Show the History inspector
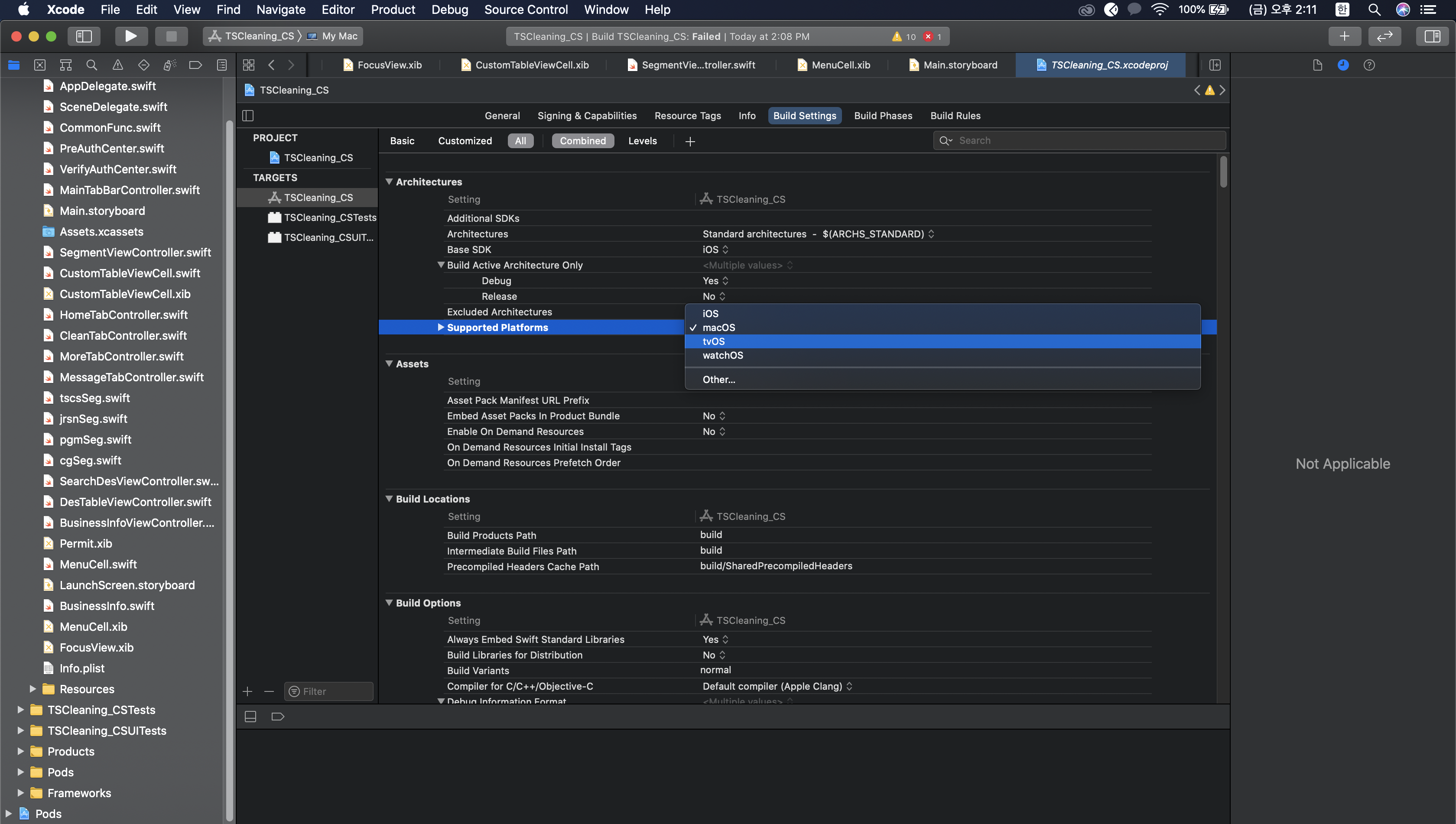The width and height of the screenshot is (1456, 824). (x=1343, y=65)
